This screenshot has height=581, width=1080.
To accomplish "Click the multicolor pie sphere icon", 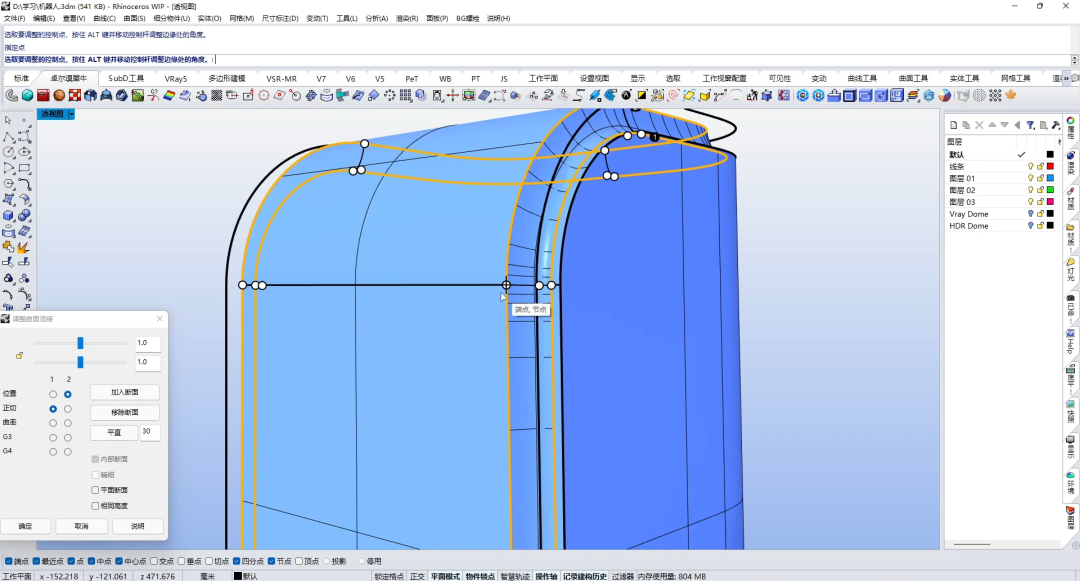I will (x=944, y=96).
